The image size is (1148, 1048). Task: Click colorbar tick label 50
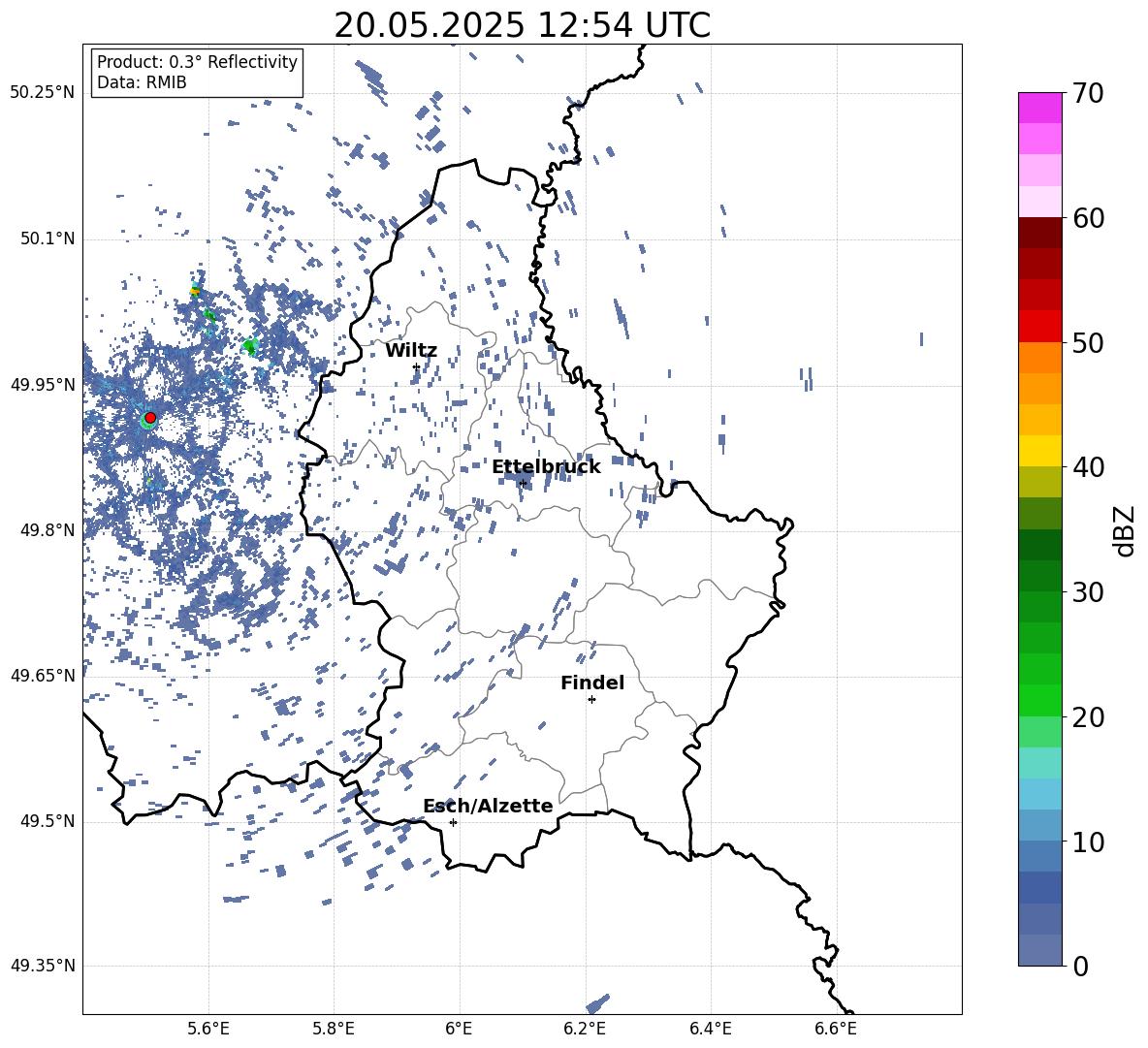[1088, 342]
